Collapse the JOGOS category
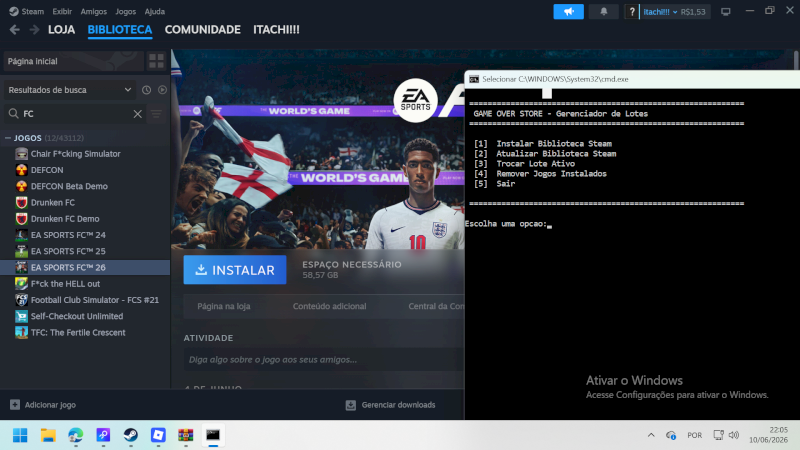800x450 pixels. tap(8, 138)
